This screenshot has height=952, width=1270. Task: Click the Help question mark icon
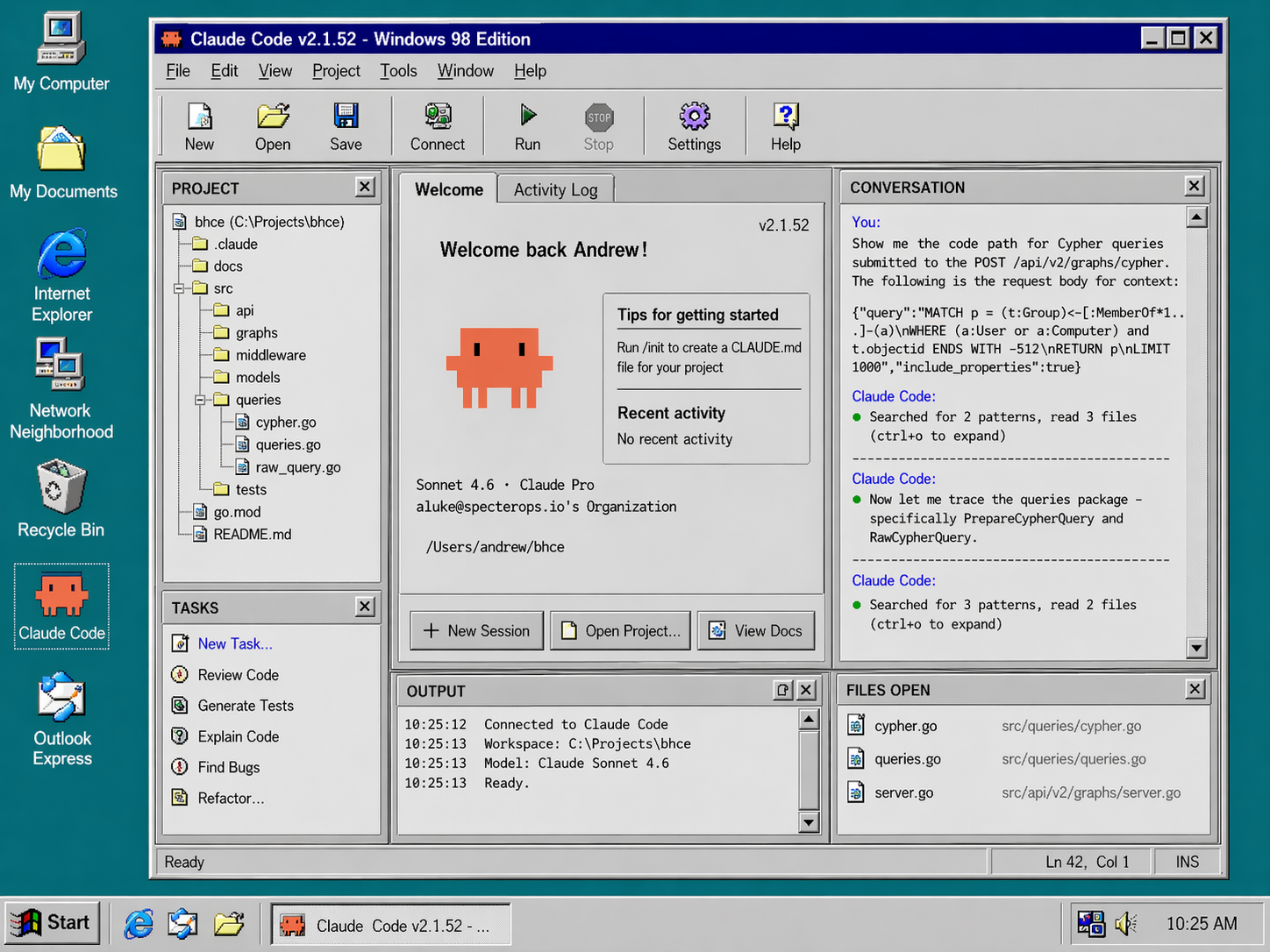click(785, 117)
